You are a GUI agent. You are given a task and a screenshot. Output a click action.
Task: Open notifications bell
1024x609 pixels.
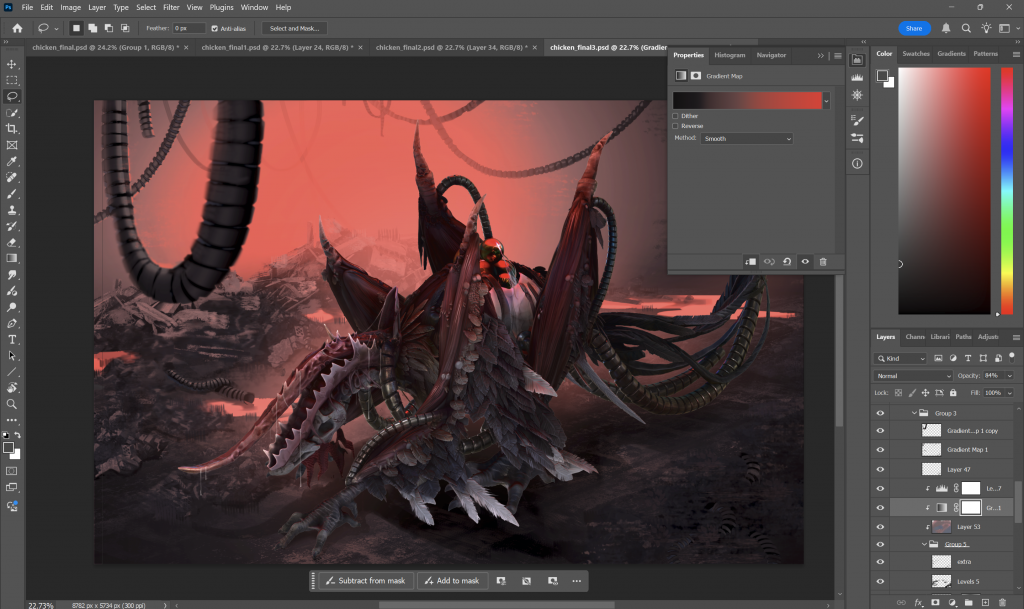click(946, 28)
